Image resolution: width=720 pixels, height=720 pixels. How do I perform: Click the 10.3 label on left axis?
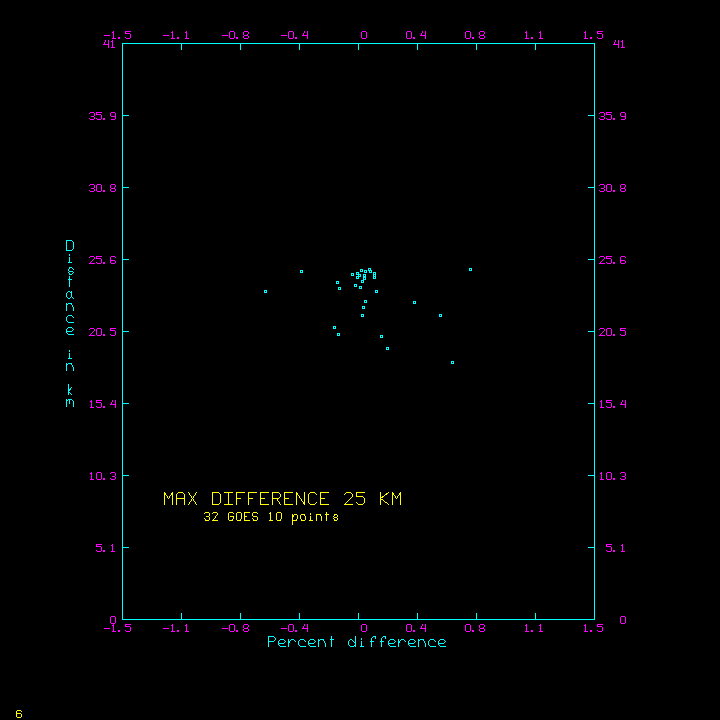click(102, 476)
